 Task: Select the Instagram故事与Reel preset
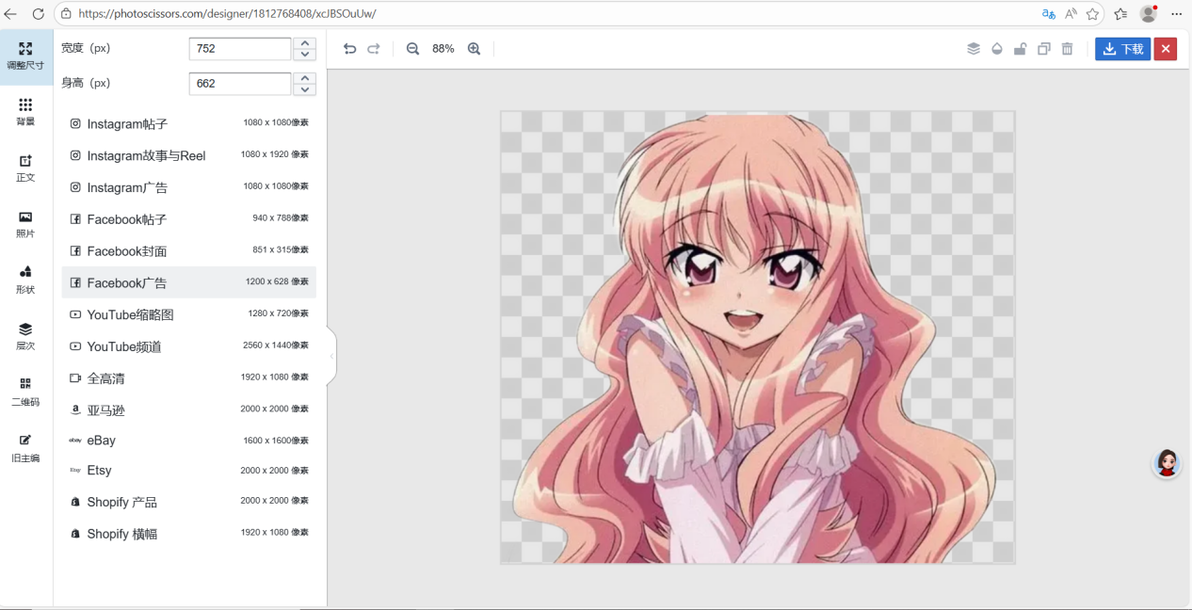(x=189, y=155)
